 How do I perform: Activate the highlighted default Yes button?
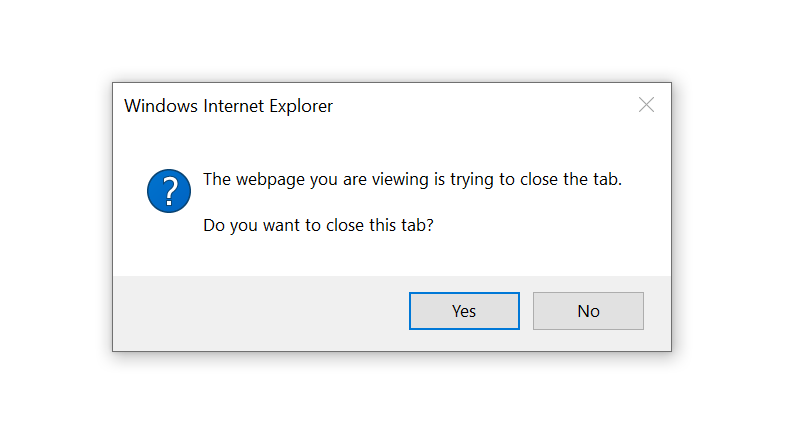pos(464,311)
